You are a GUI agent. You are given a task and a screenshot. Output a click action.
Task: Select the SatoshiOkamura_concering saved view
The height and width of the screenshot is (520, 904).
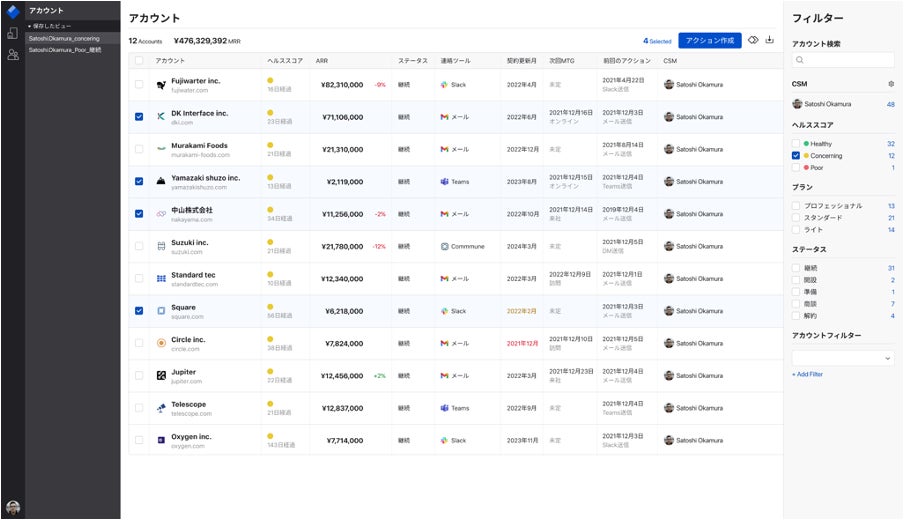click(x=64, y=38)
